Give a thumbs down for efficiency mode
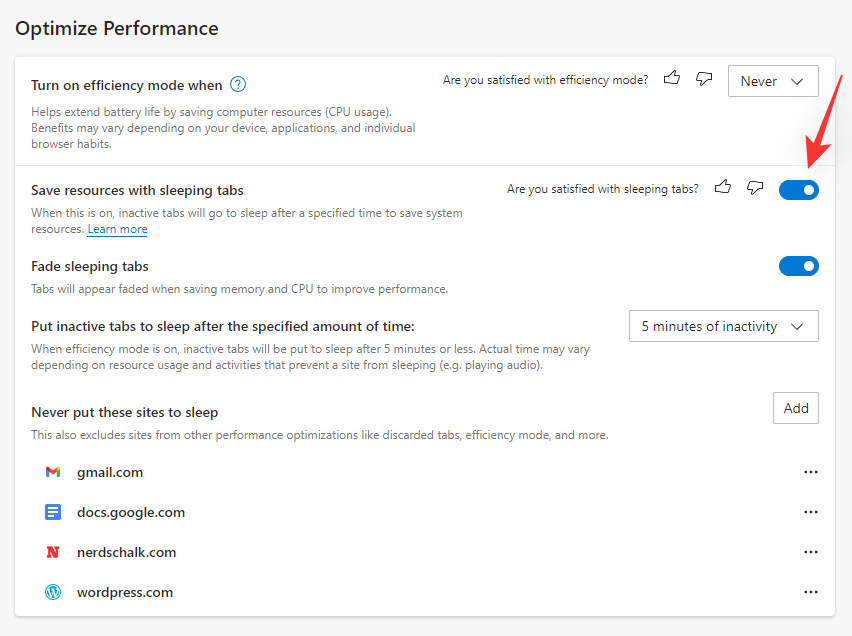The width and height of the screenshot is (852, 636). click(703, 79)
